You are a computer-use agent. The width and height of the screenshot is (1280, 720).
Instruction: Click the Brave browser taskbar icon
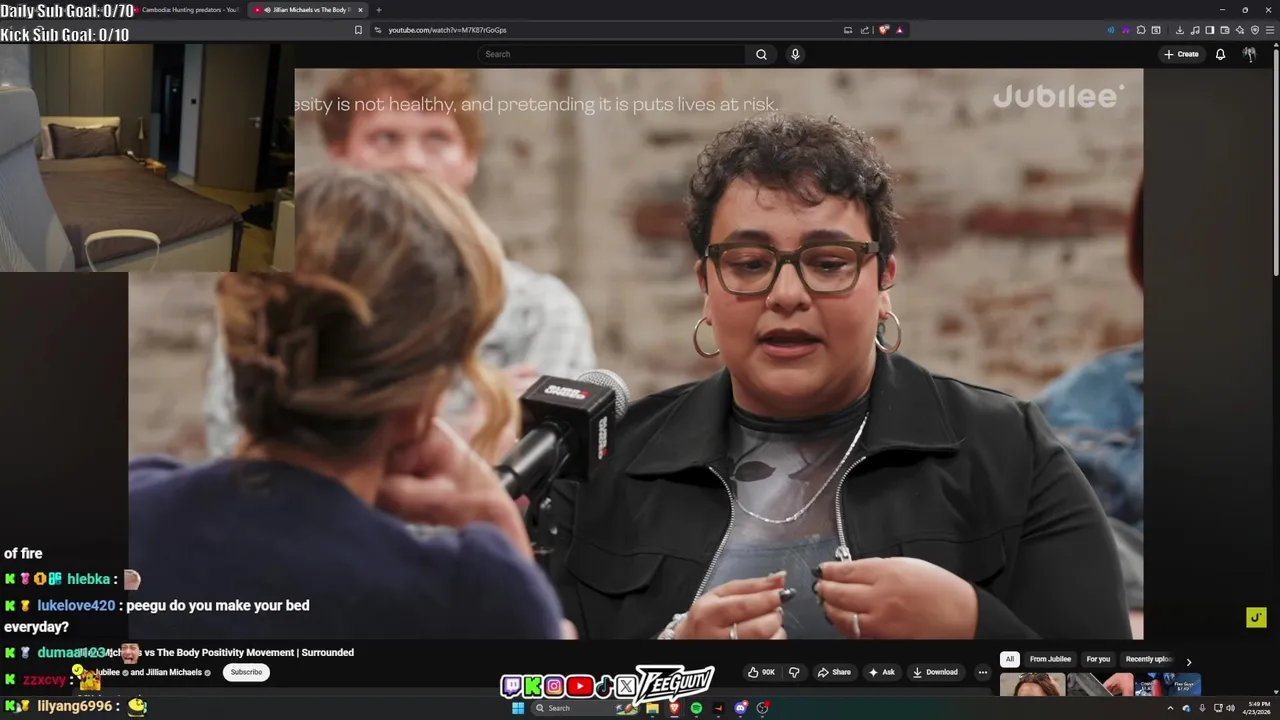[674, 708]
